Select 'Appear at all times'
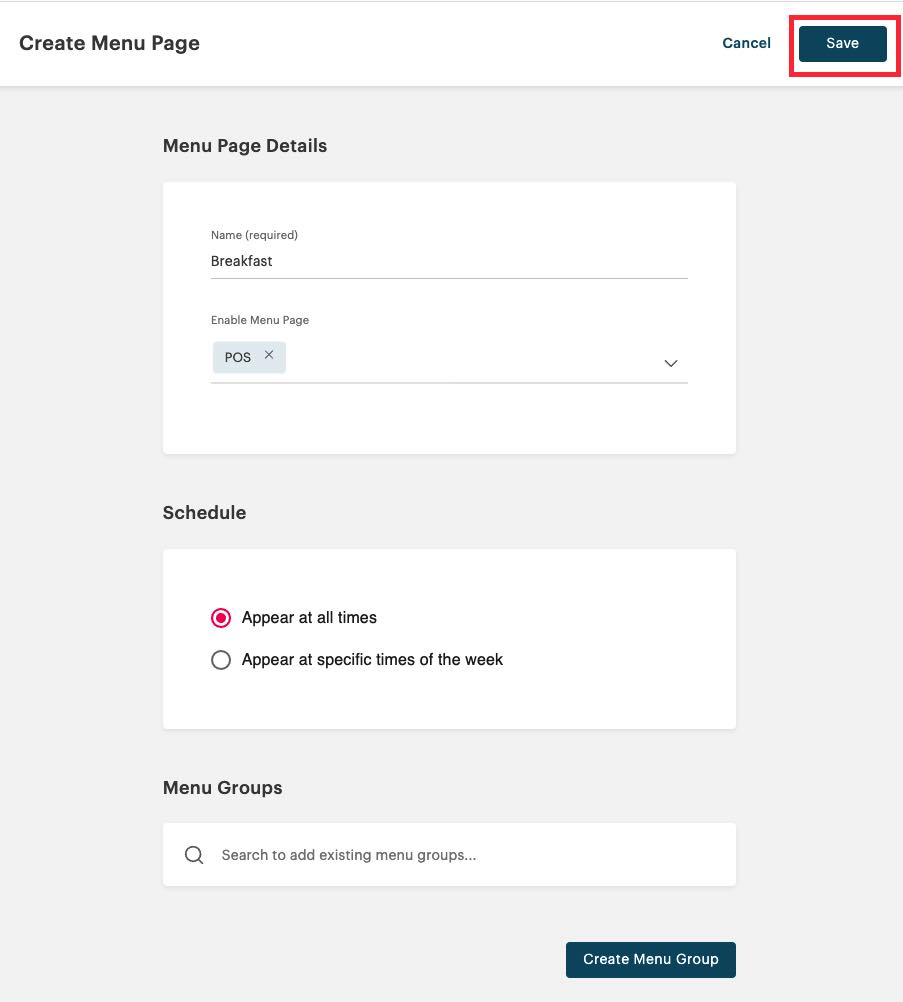This screenshot has height=1002, width=903. point(221,617)
